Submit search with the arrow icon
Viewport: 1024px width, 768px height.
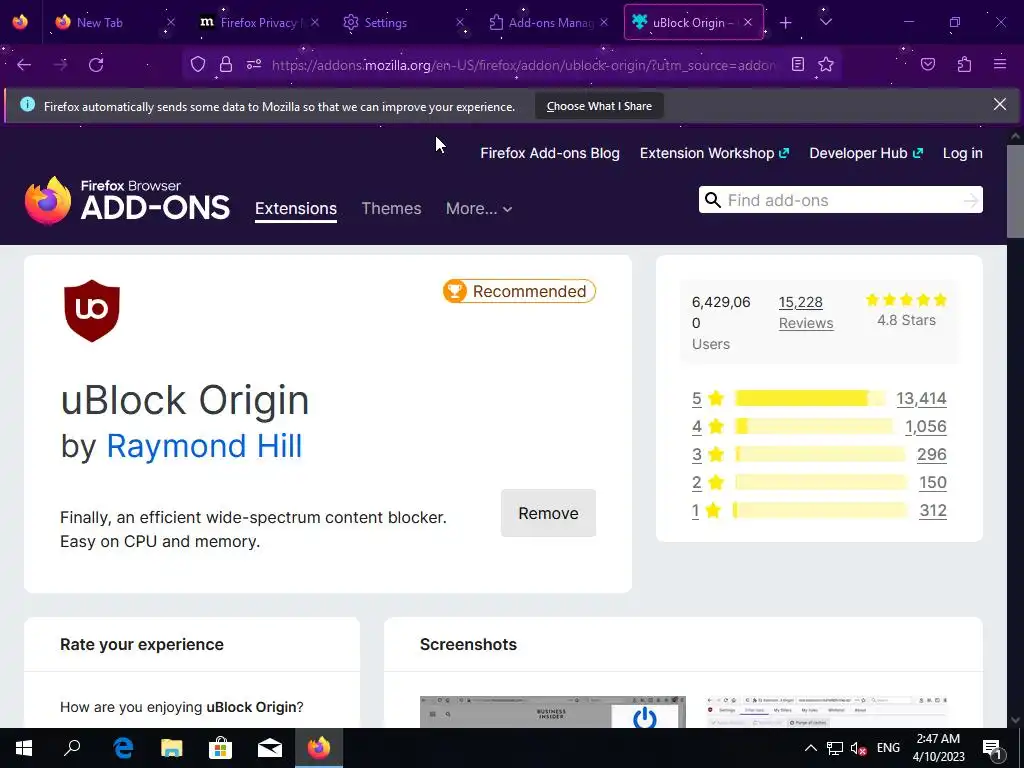[970, 200]
